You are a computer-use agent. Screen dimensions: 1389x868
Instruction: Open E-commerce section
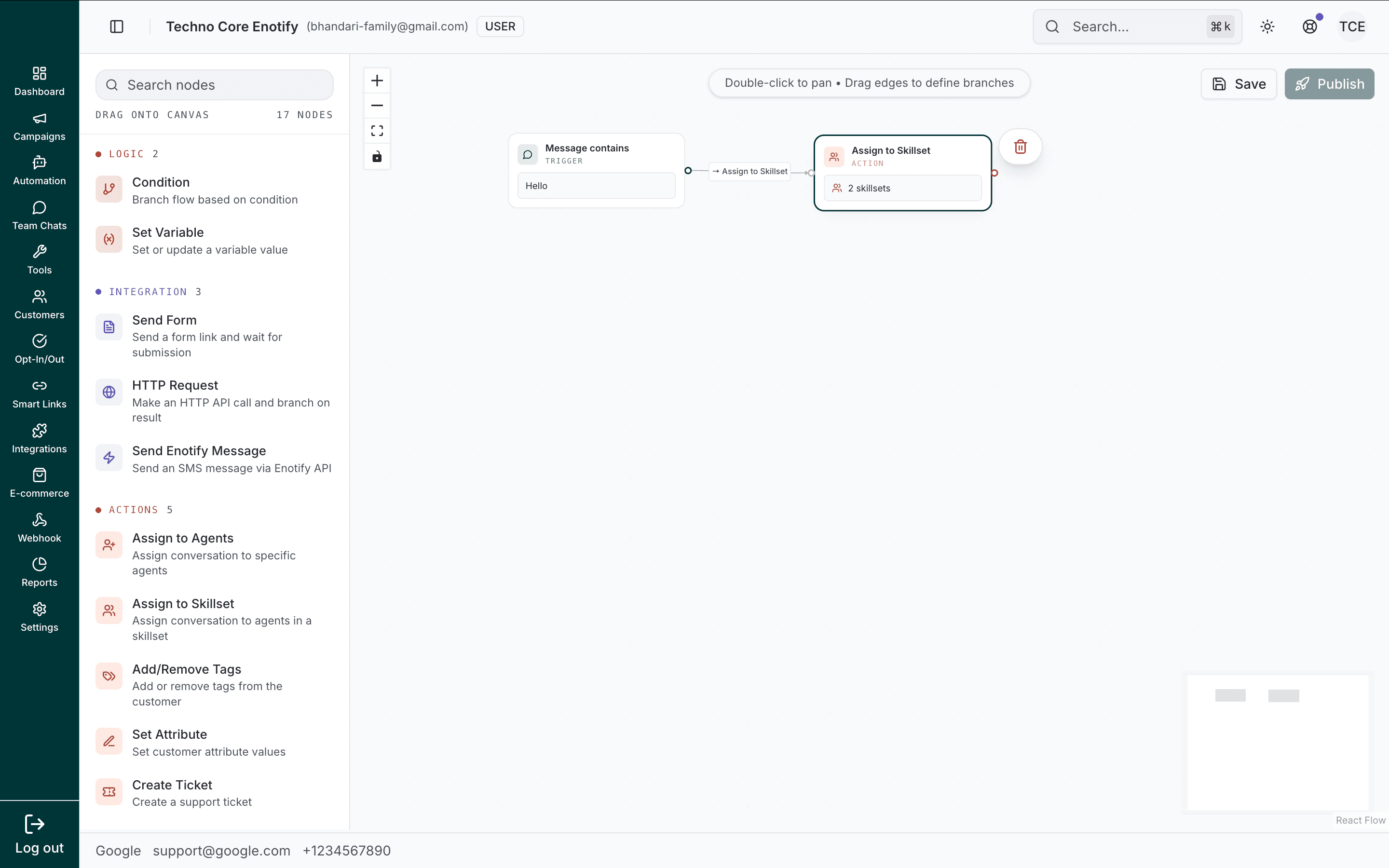[39, 483]
